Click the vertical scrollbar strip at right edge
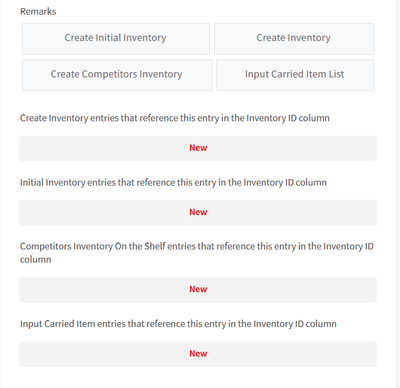Screen dimensions: 400x388 coord(398,194)
